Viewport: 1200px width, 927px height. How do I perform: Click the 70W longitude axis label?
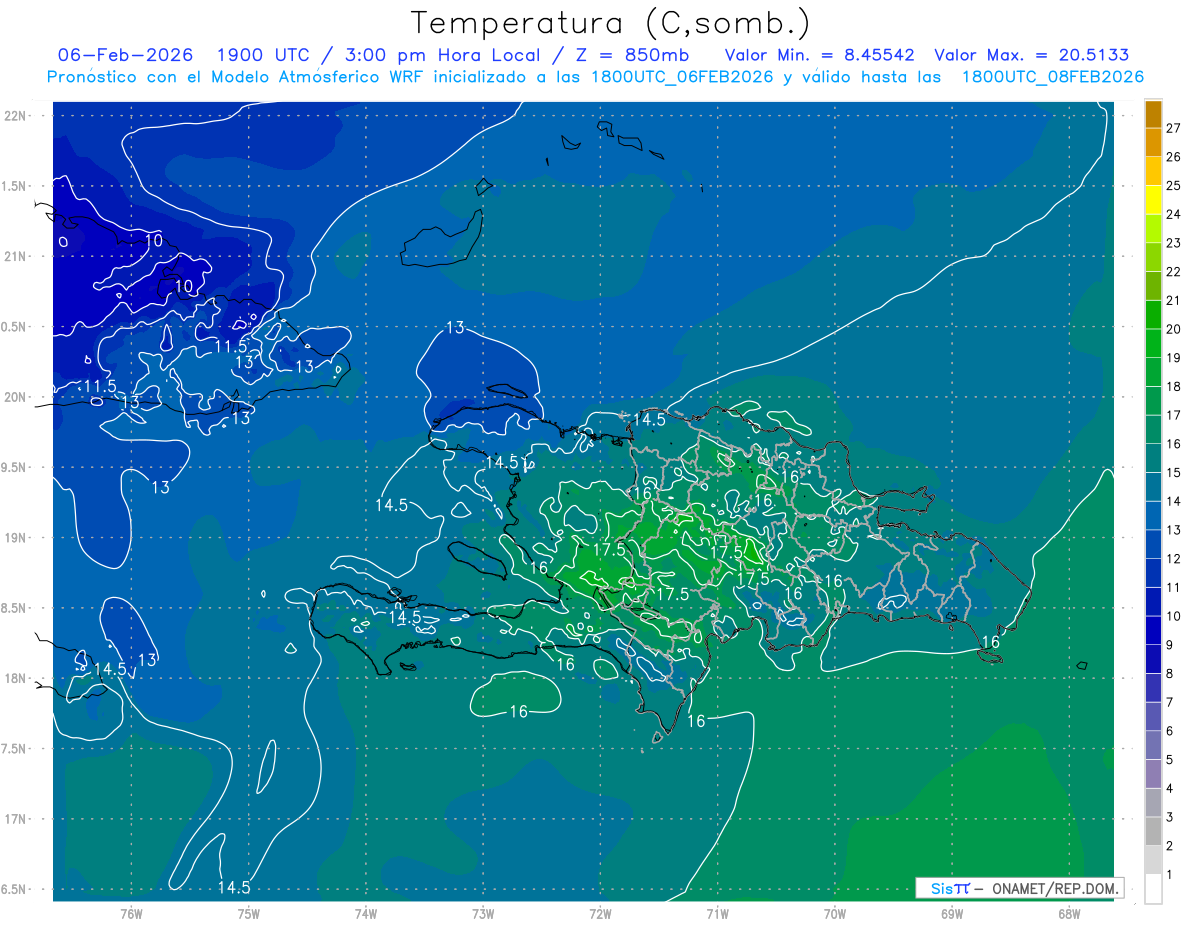click(x=835, y=913)
